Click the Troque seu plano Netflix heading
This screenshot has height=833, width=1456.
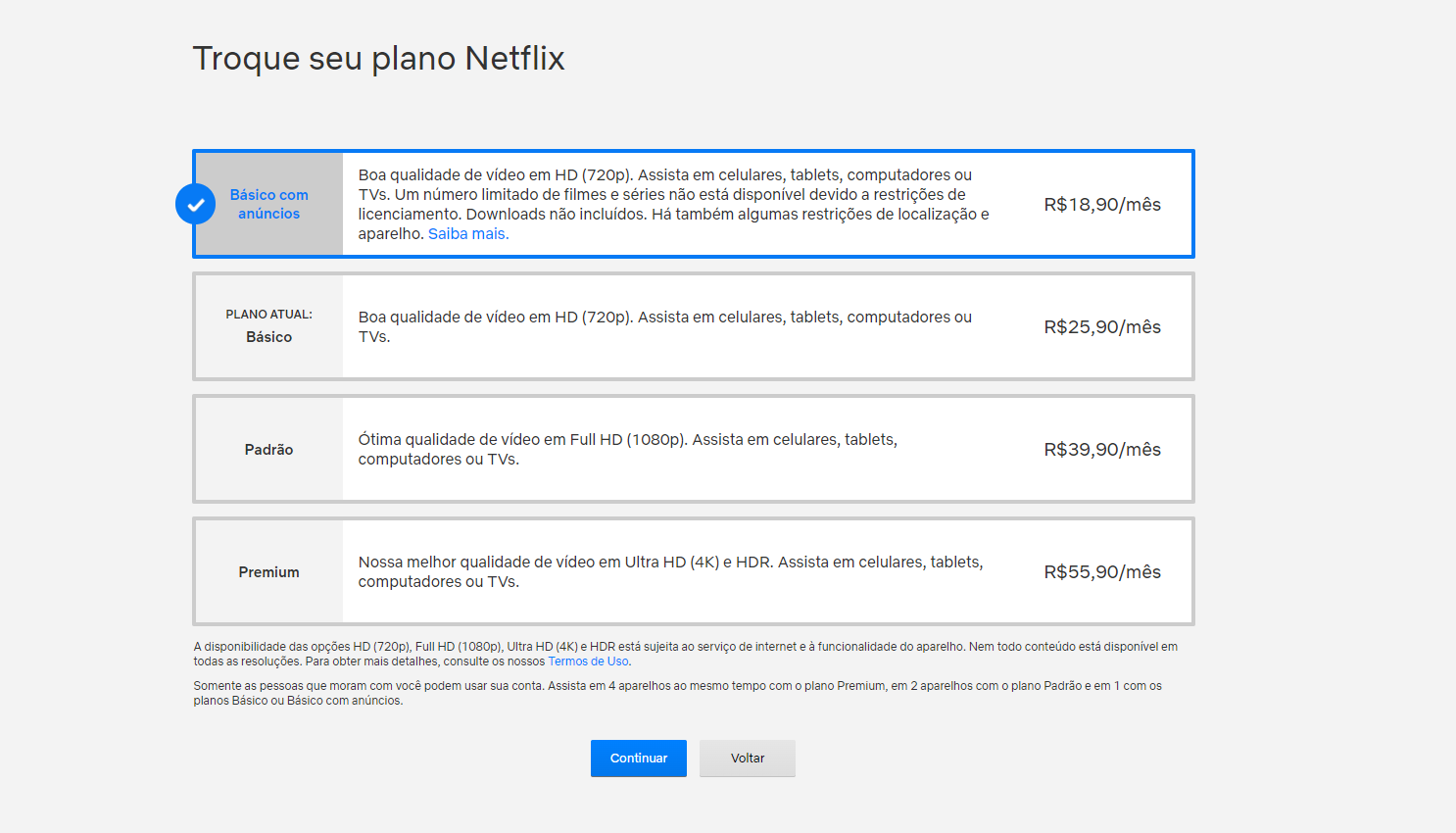tap(378, 59)
